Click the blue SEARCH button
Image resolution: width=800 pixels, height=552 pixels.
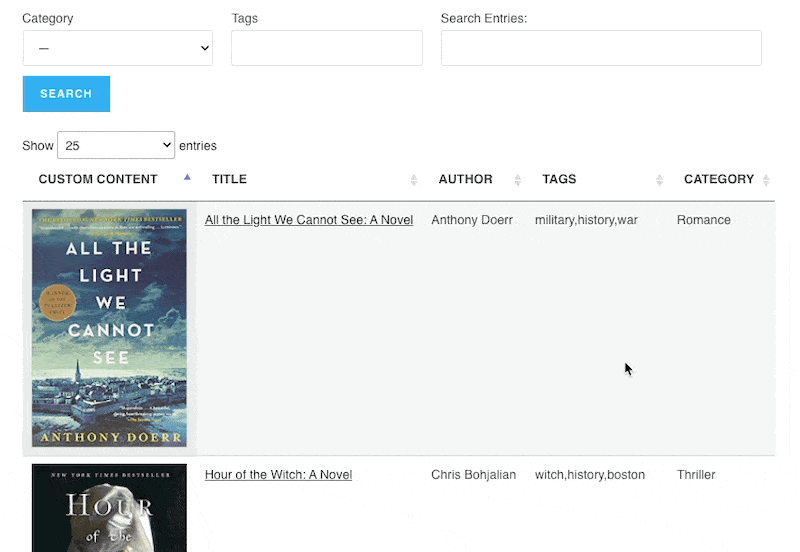tap(66, 94)
